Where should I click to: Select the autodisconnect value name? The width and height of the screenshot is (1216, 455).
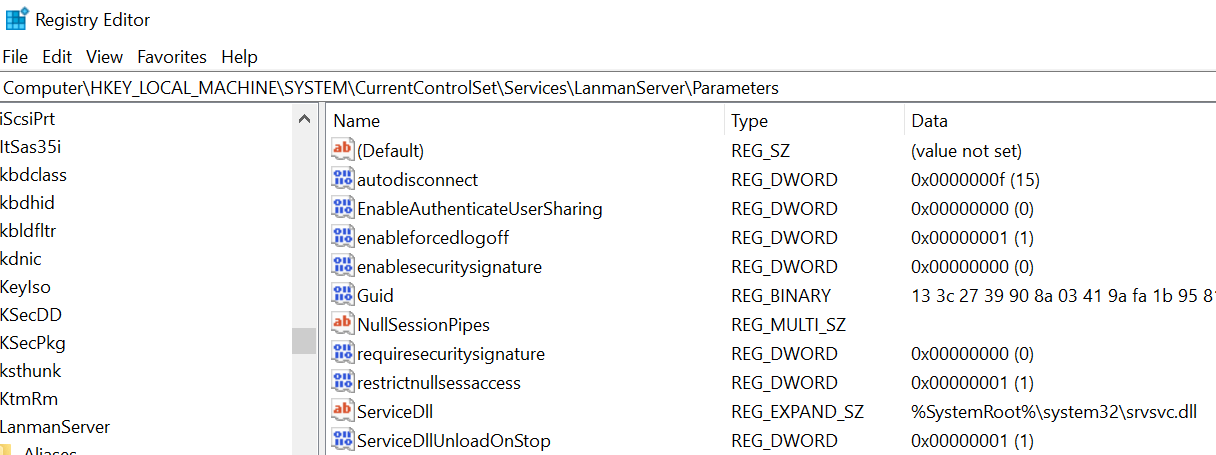(x=418, y=180)
